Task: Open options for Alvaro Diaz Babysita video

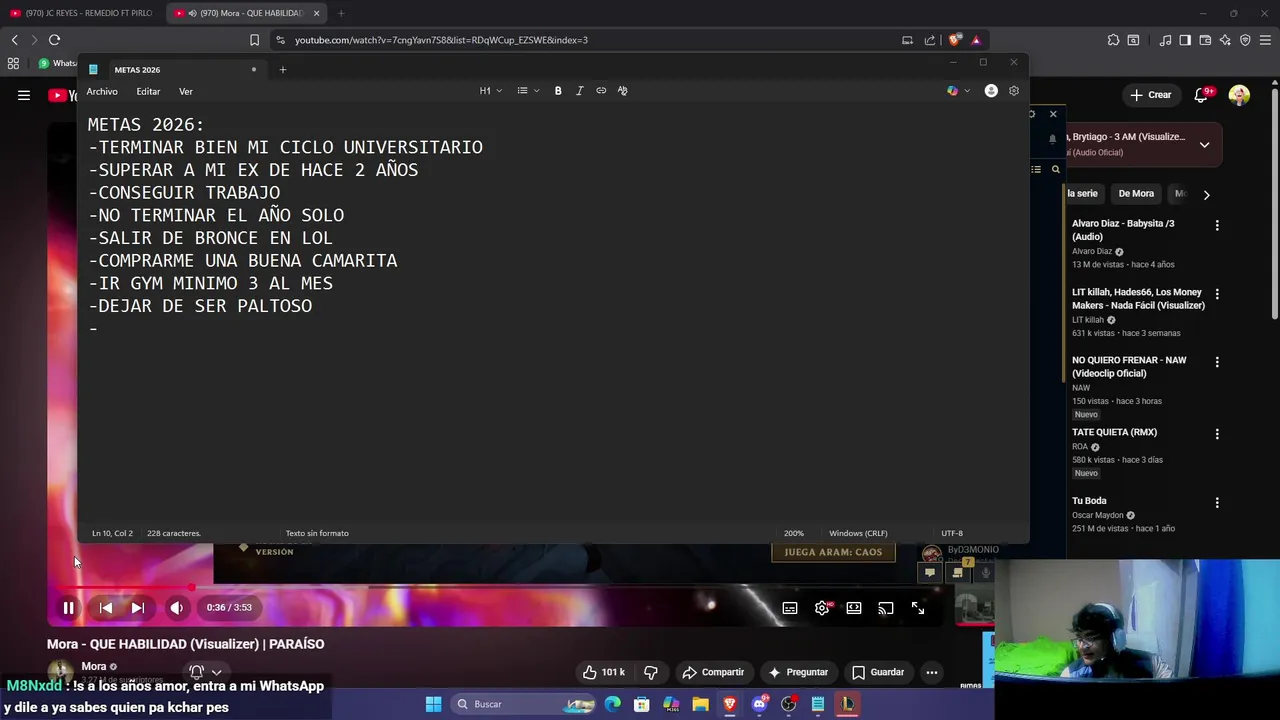Action: [x=1217, y=226]
